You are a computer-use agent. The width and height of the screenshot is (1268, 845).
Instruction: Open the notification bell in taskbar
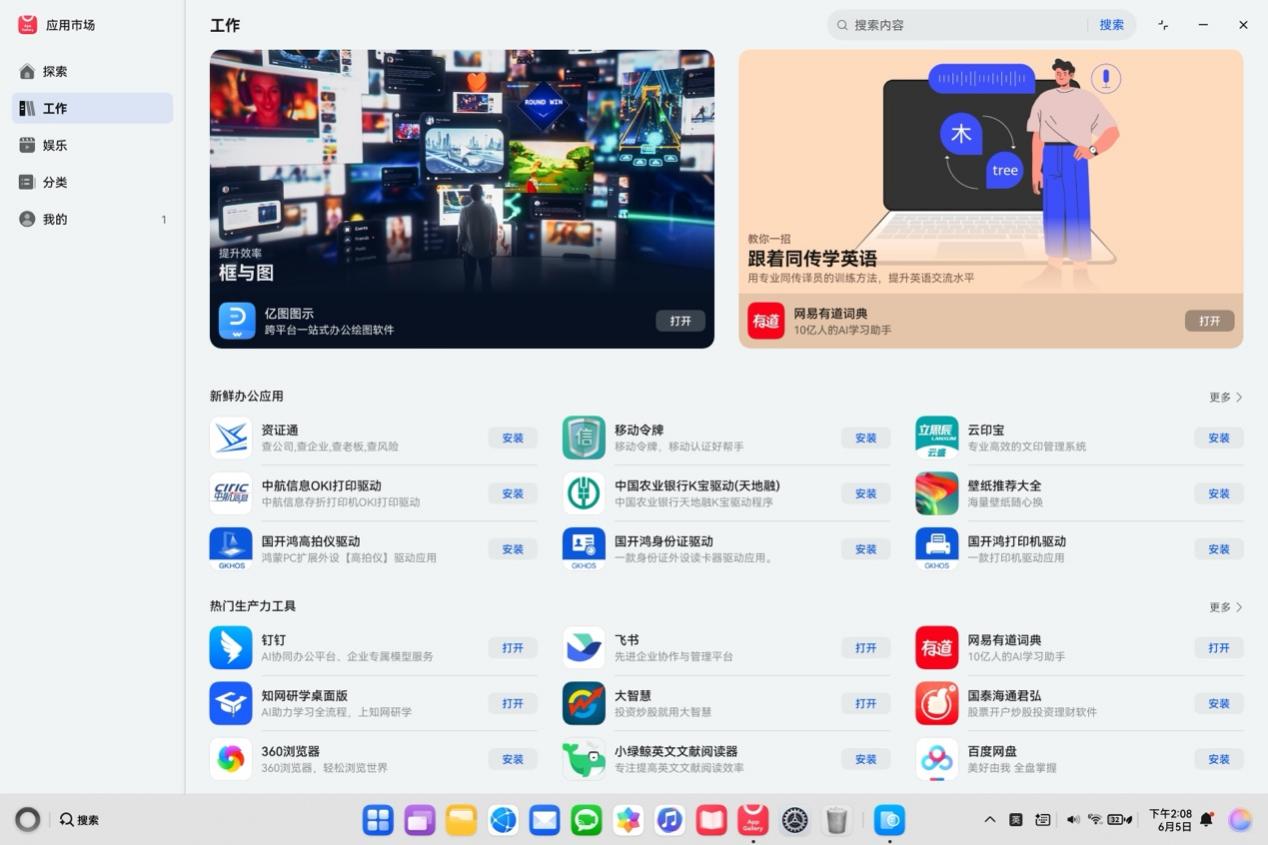point(1206,820)
